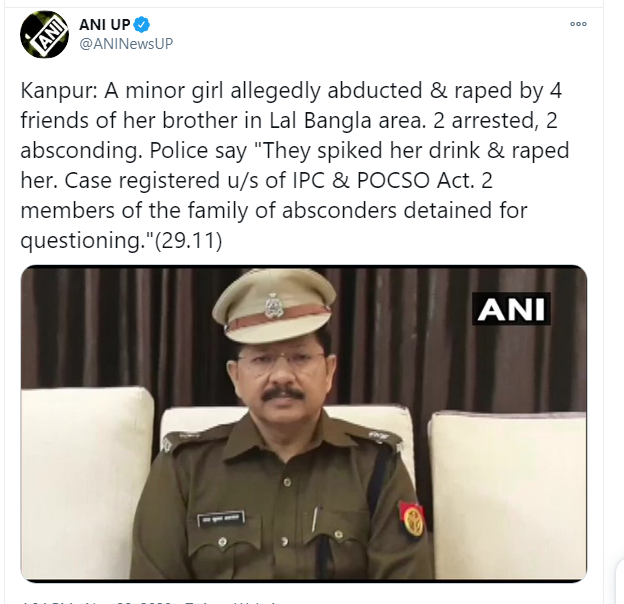
Task: Open the police officer video thumbnail
Action: (304, 423)
